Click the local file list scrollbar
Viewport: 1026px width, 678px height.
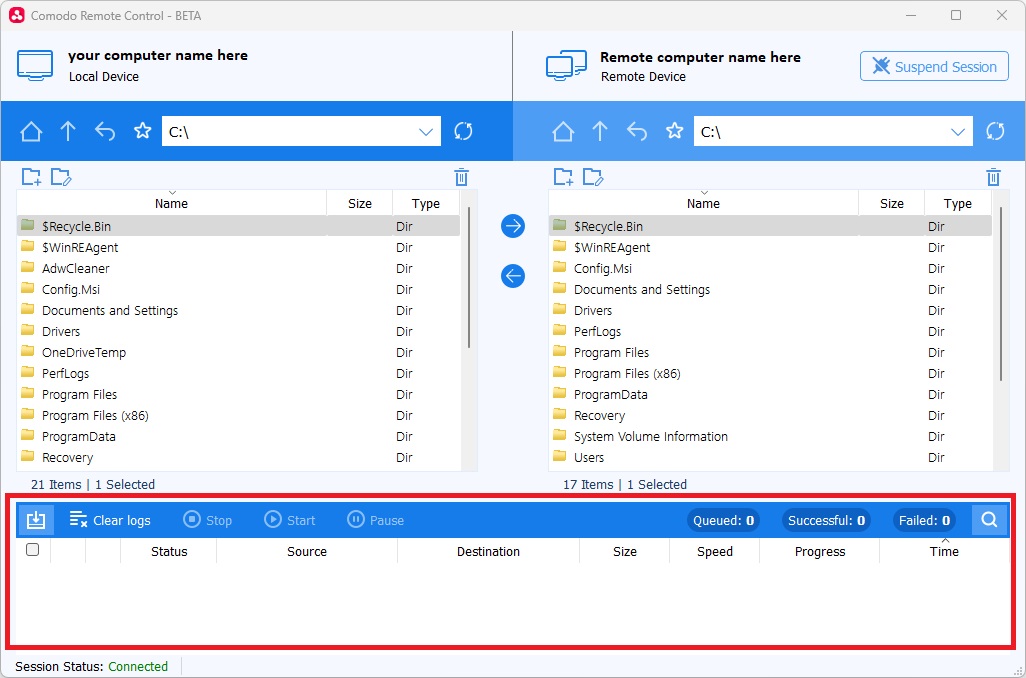pos(468,280)
